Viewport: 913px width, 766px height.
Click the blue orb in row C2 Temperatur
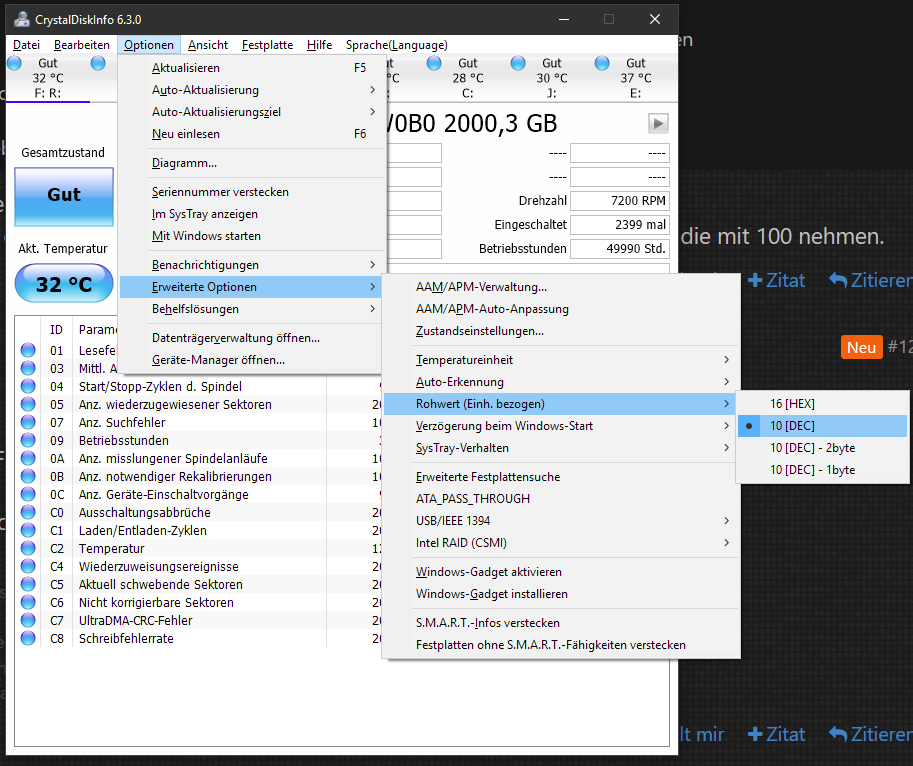[28, 549]
